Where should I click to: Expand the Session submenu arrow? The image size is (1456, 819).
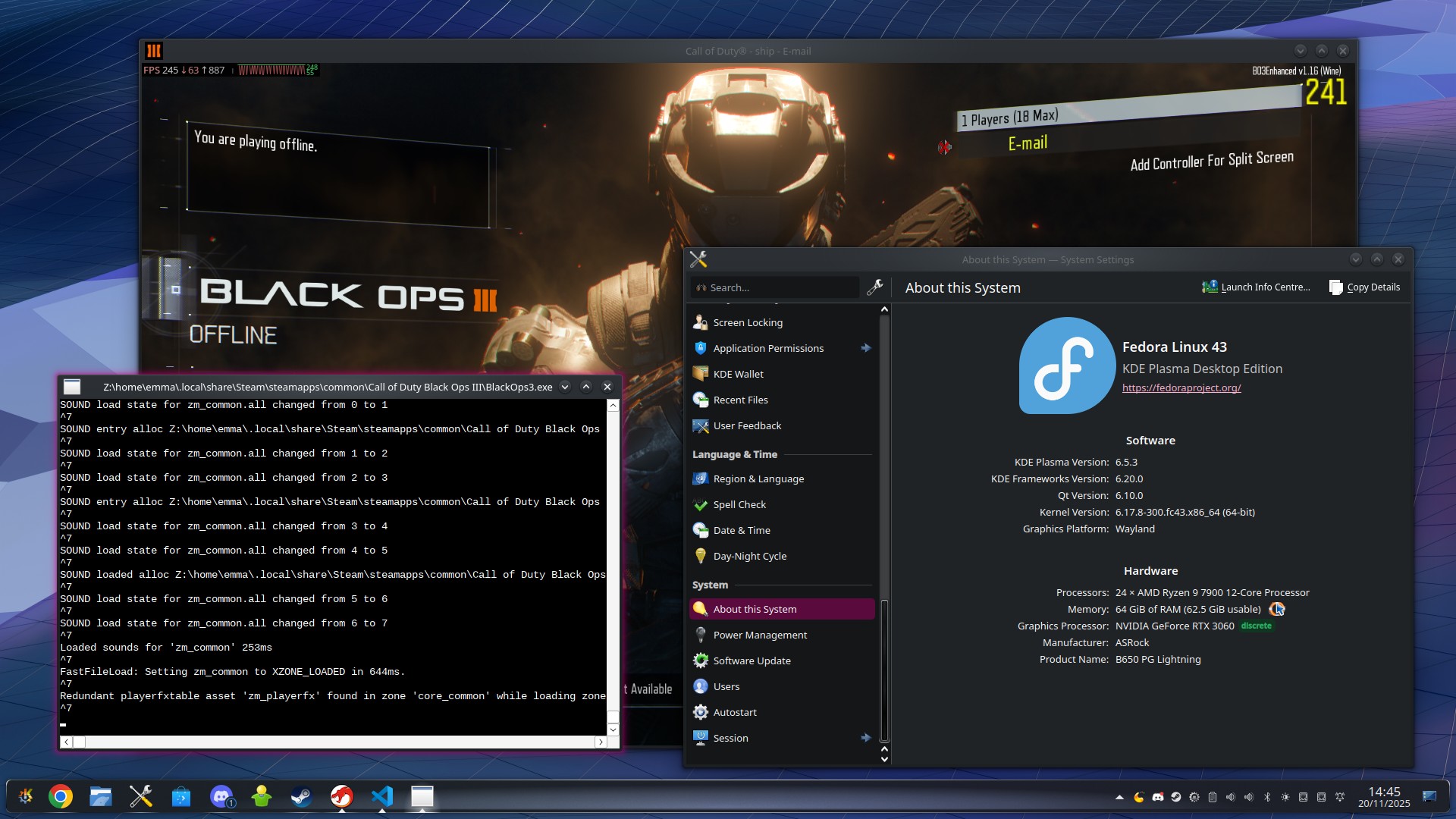tap(865, 738)
